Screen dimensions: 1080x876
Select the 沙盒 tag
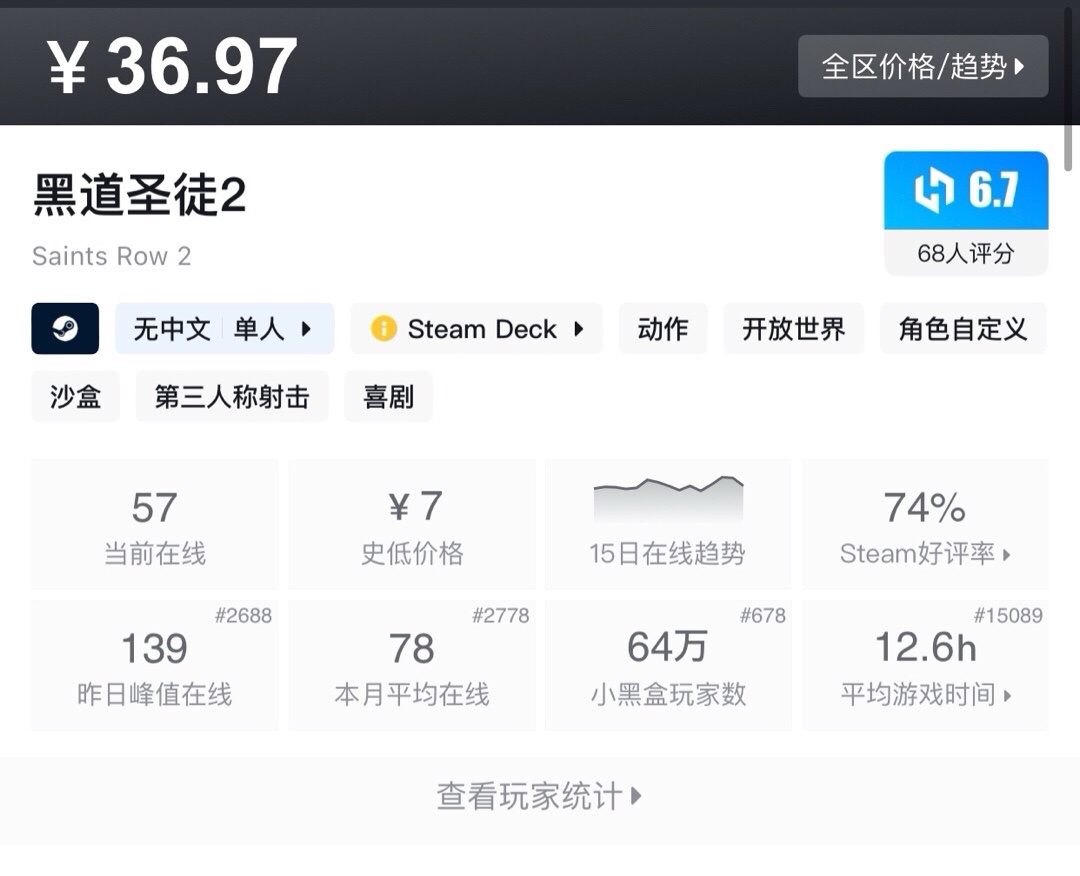(x=76, y=396)
